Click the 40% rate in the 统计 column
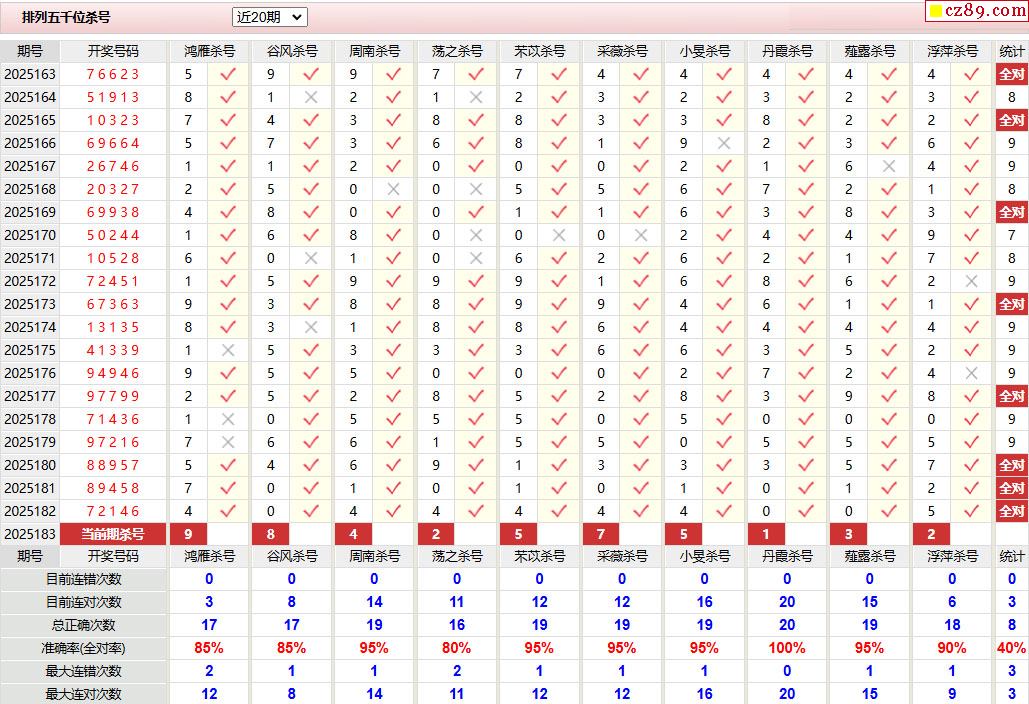The width and height of the screenshot is (1029, 704). tap(1011, 648)
